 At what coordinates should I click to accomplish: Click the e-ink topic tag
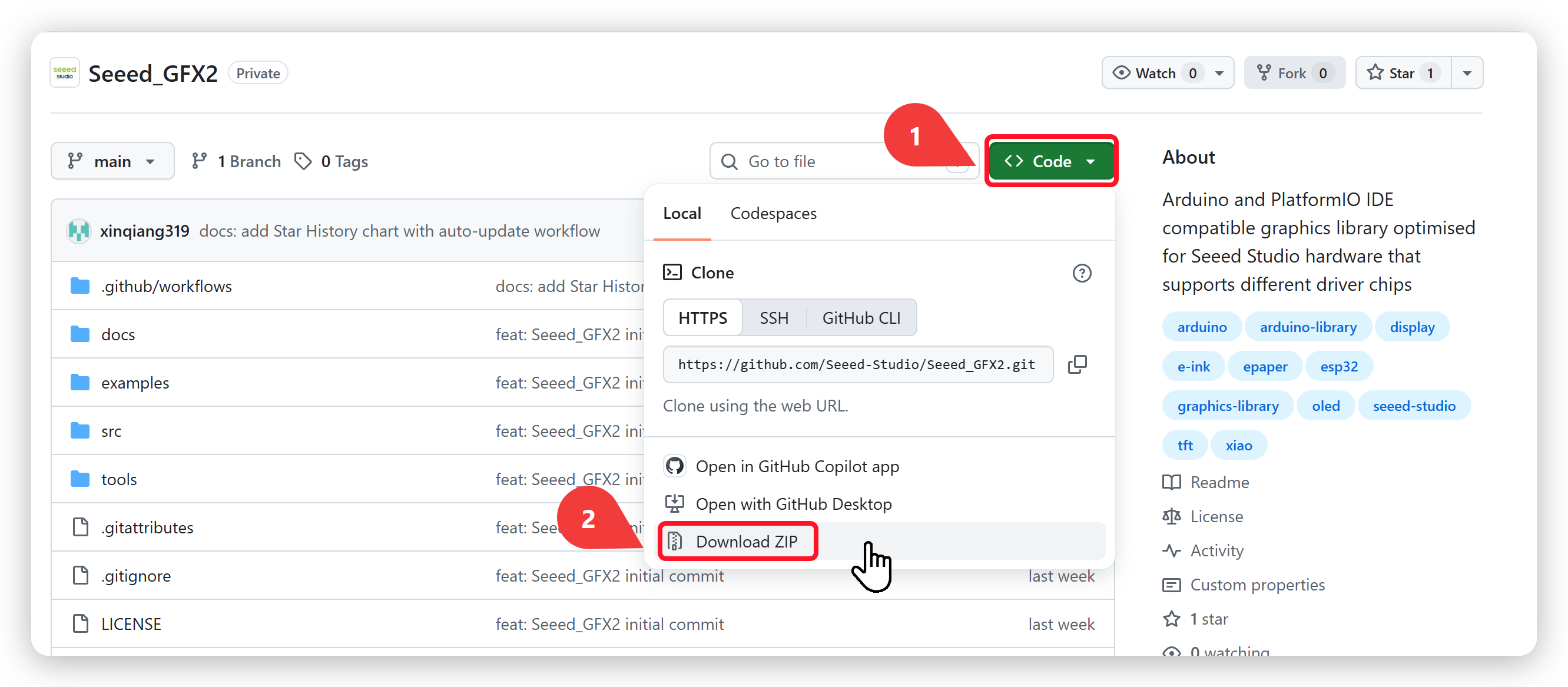1193,367
